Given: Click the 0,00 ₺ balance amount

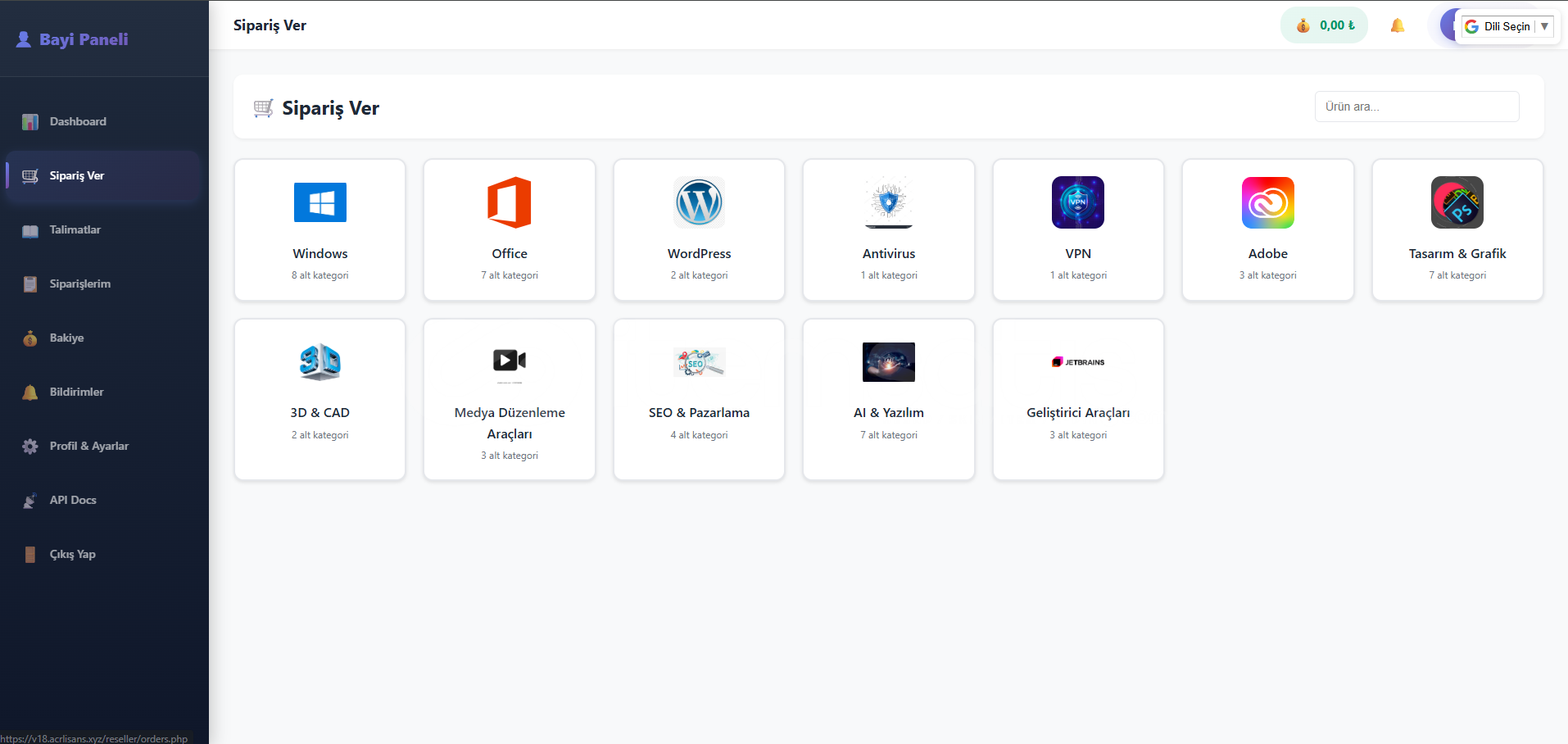Looking at the screenshot, I should 1337,25.
